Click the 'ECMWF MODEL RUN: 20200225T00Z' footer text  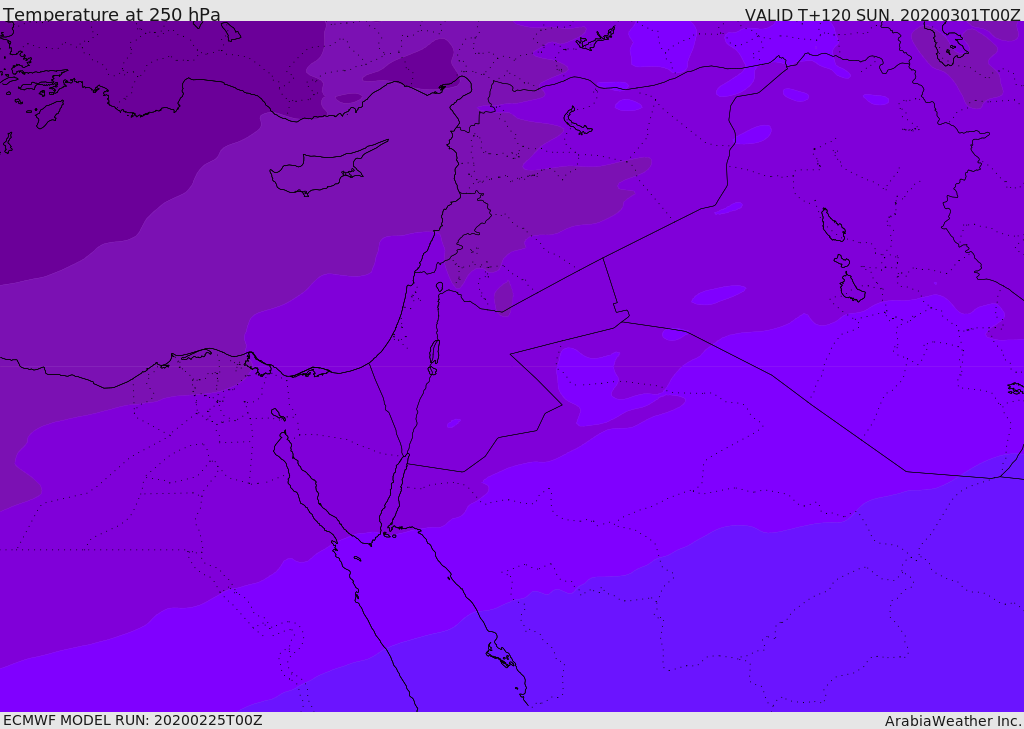coord(133,720)
